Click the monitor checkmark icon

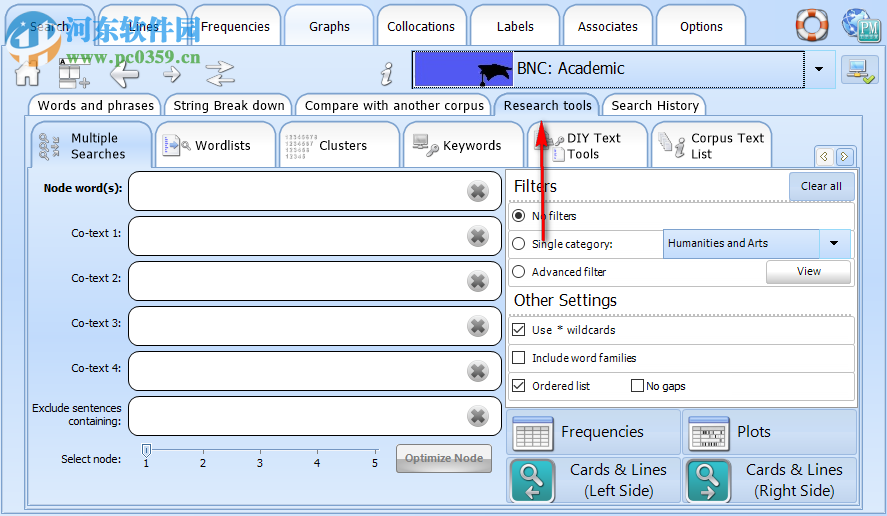859,71
